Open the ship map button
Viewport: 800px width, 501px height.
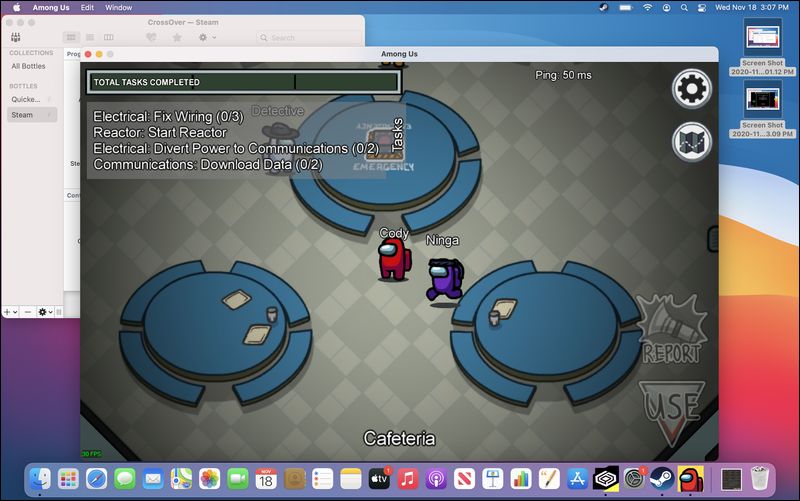coord(691,142)
